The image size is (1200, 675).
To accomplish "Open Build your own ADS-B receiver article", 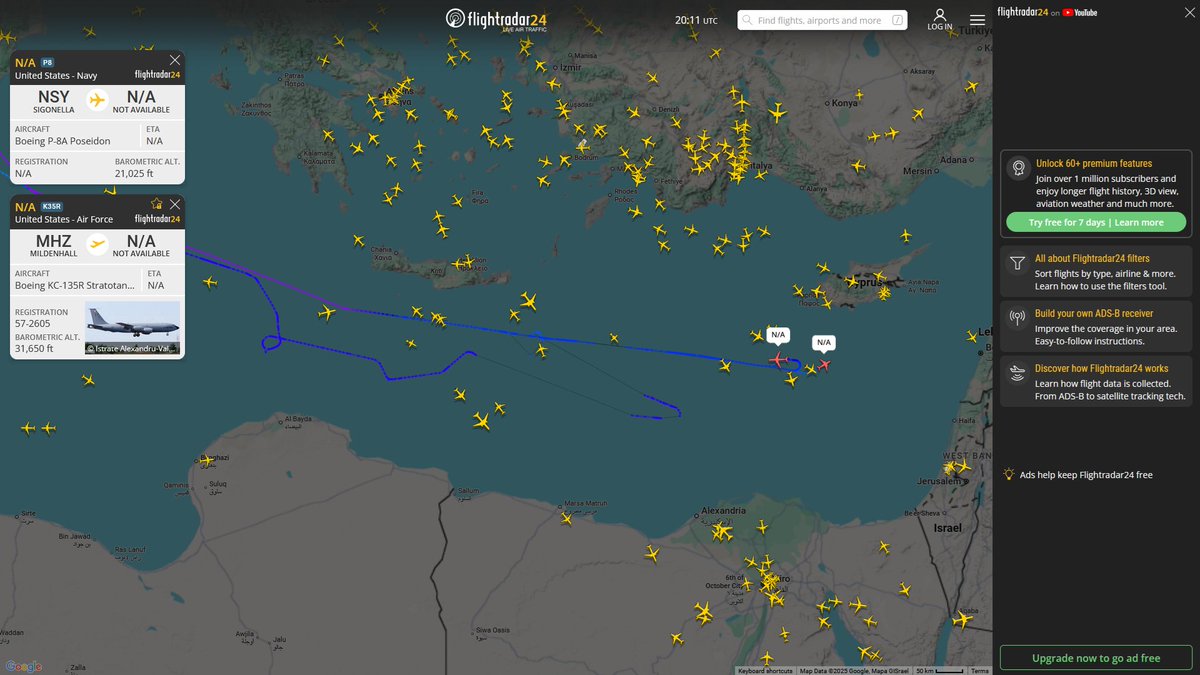I will (1094, 313).
